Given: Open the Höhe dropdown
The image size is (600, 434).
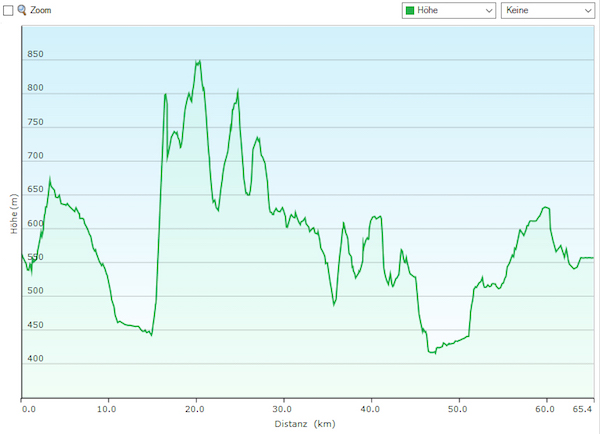Looking at the screenshot, I should (x=448, y=10).
